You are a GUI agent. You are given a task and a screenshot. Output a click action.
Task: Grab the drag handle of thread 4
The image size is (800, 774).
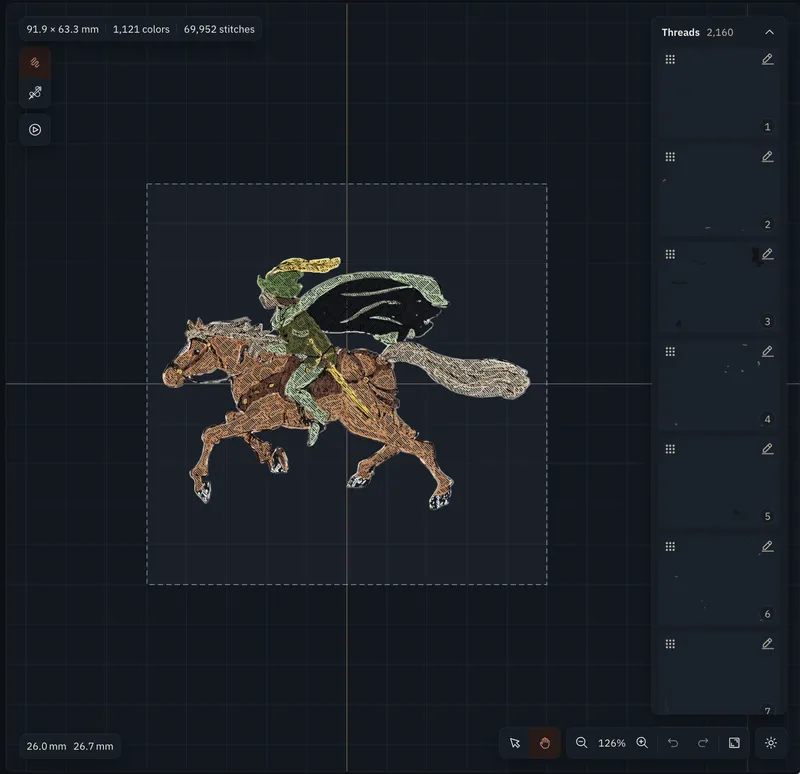[670, 352]
